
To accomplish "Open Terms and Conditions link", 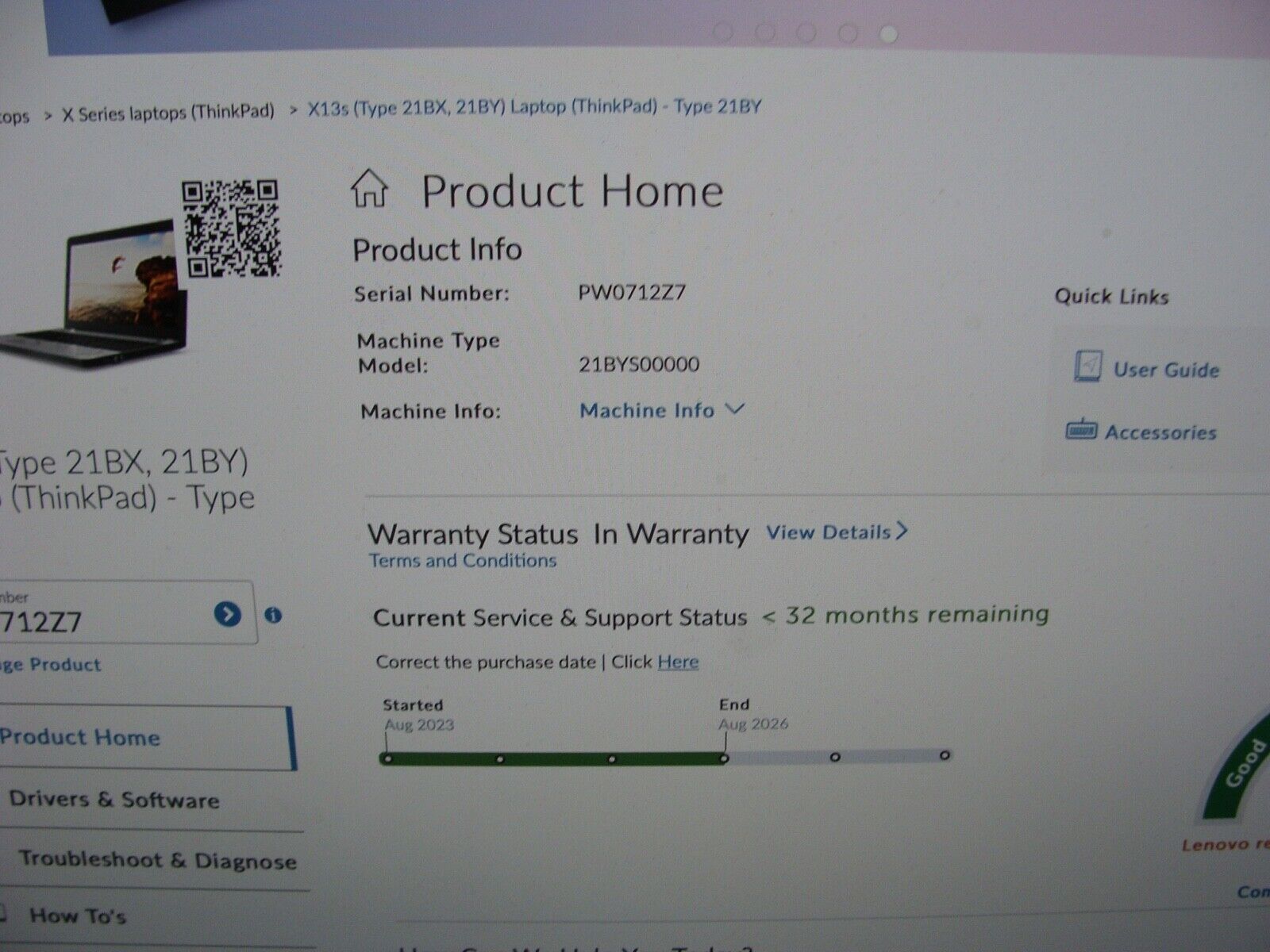I will click(x=463, y=561).
